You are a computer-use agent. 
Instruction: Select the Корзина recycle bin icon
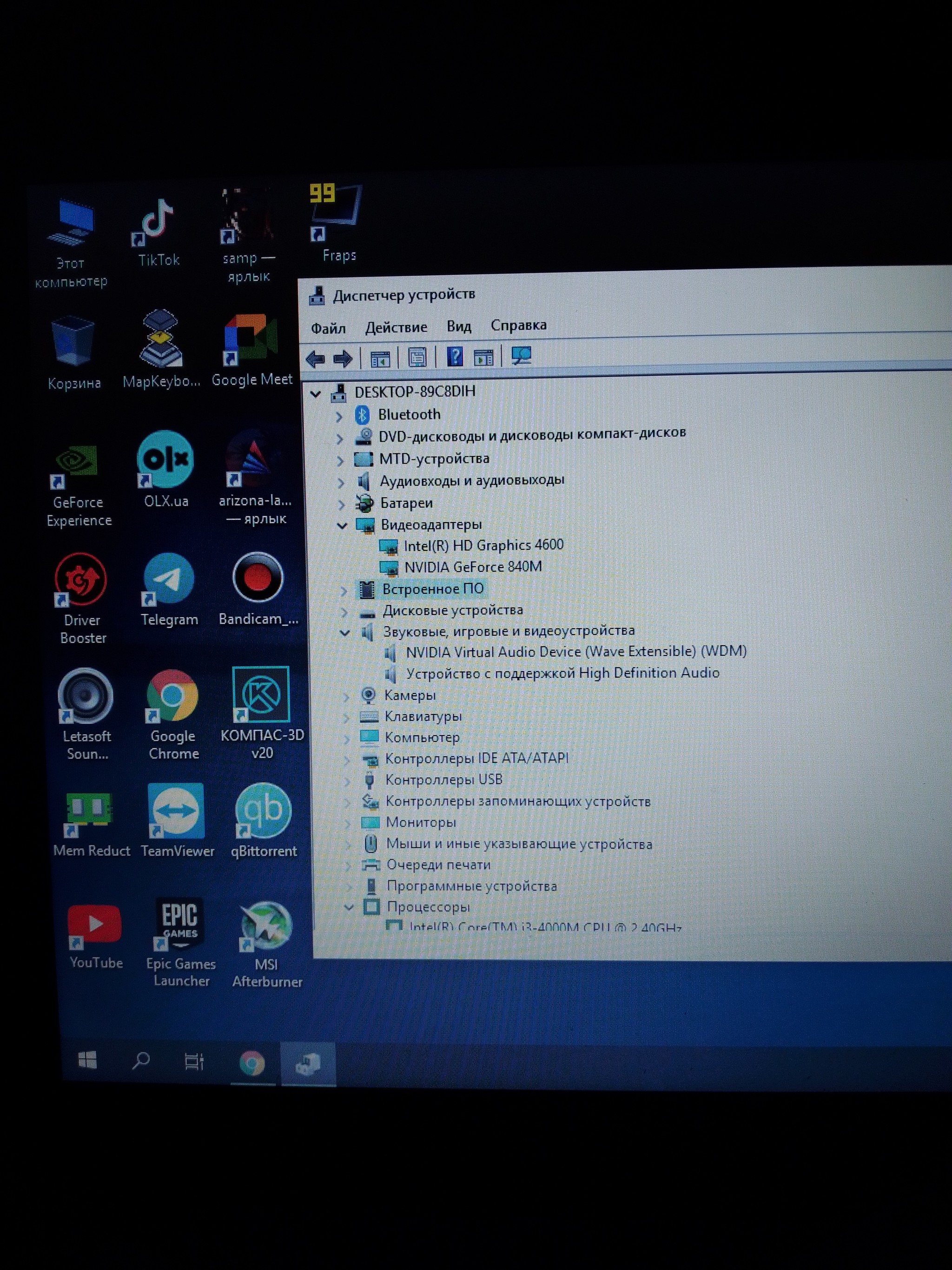(73, 352)
